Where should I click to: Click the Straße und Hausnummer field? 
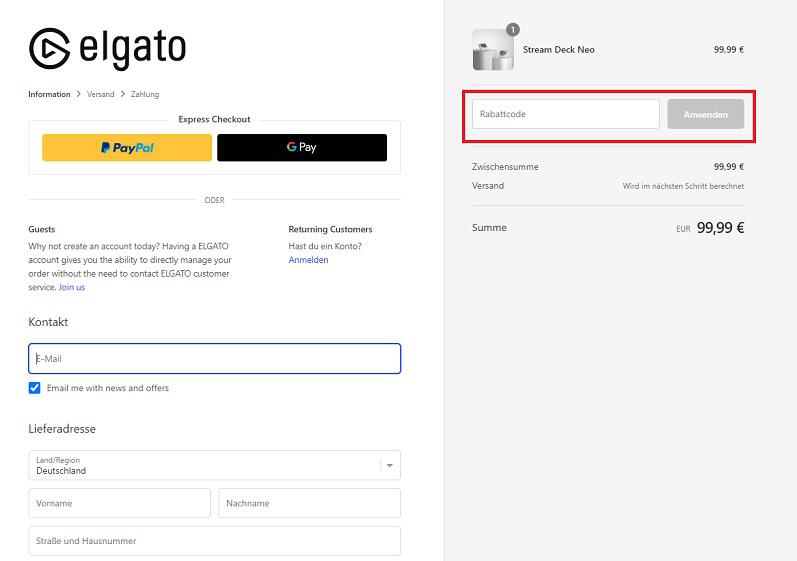coord(214,541)
